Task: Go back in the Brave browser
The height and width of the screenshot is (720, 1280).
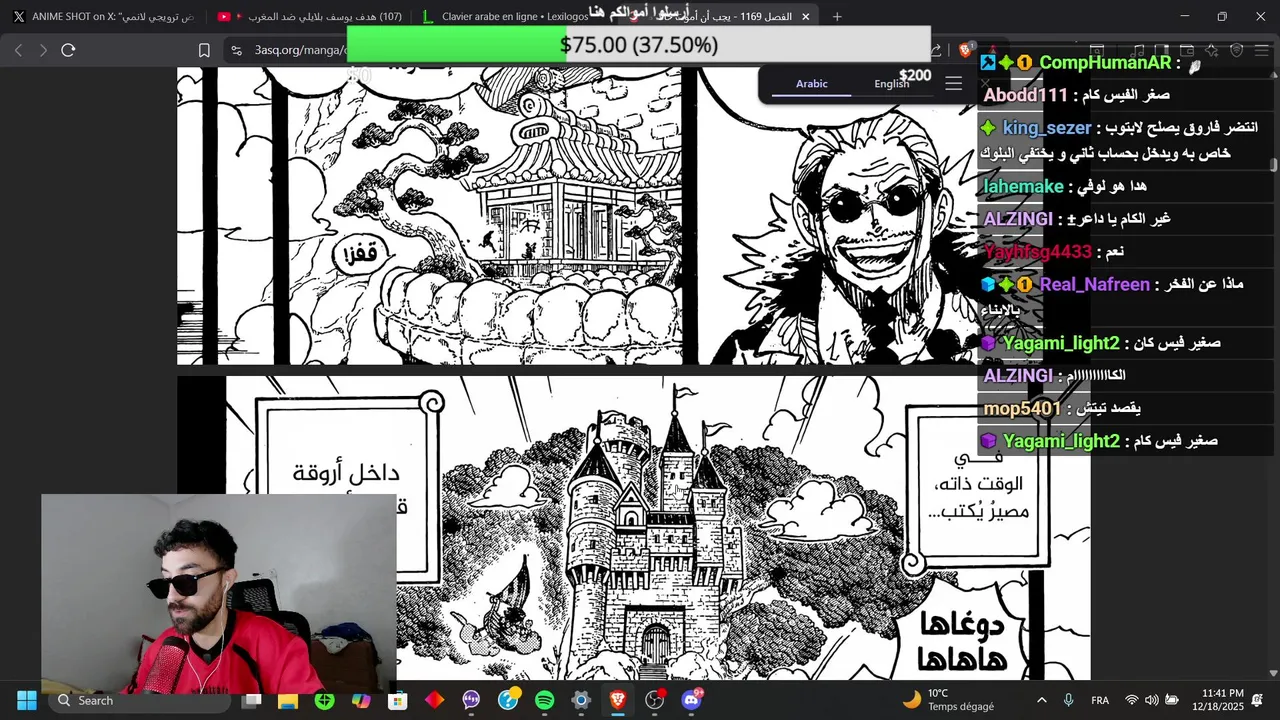Action: 18,50
